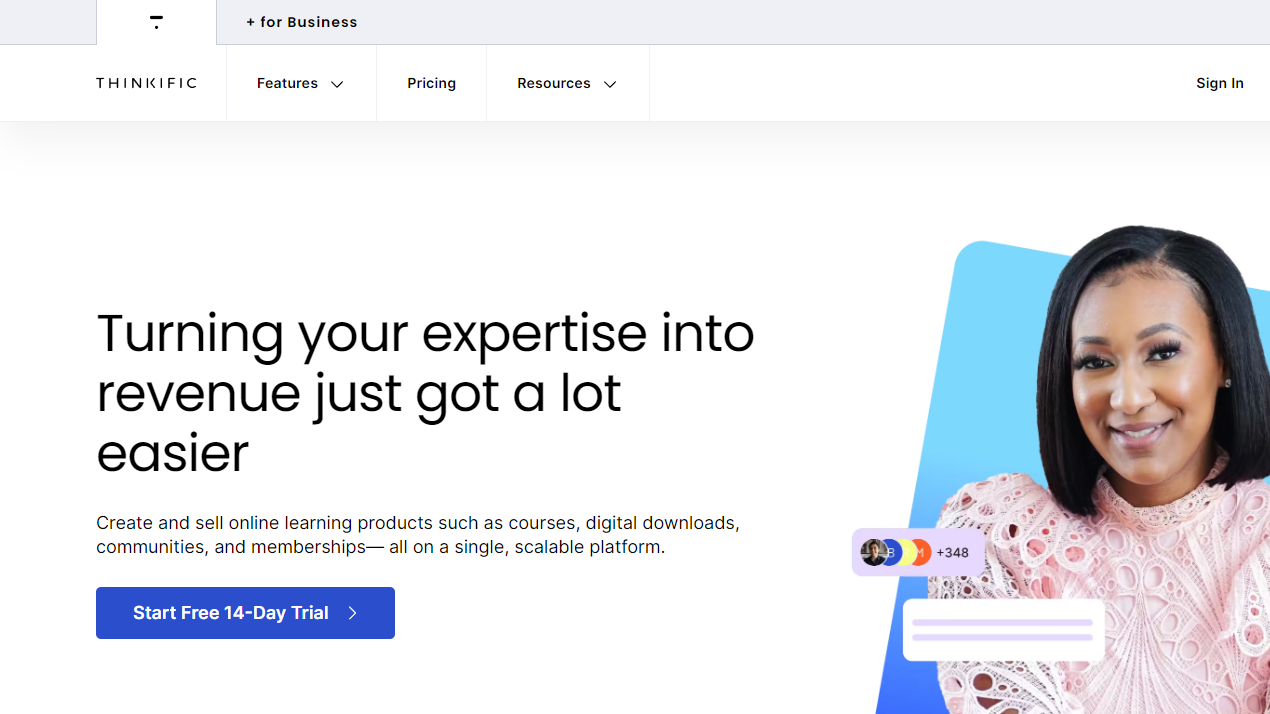Go to the Pricing page
Image resolution: width=1270 pixels, height=714 pixels.
coord(431,84)
